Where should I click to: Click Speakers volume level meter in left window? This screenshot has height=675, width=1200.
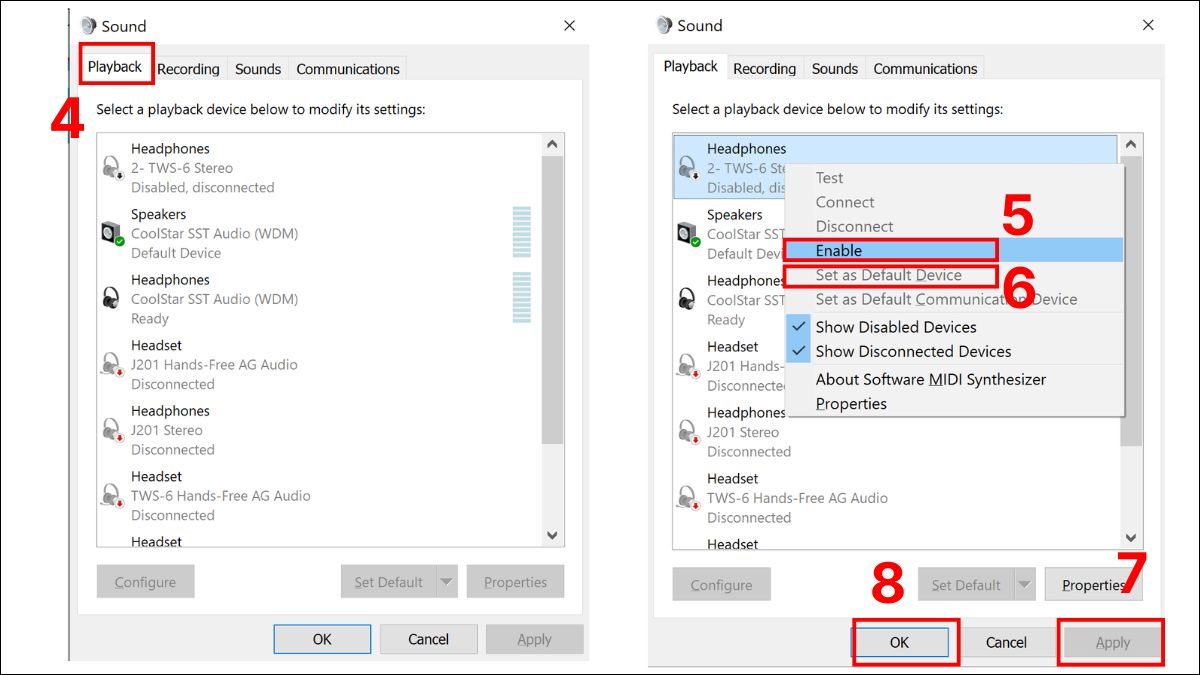521,232
